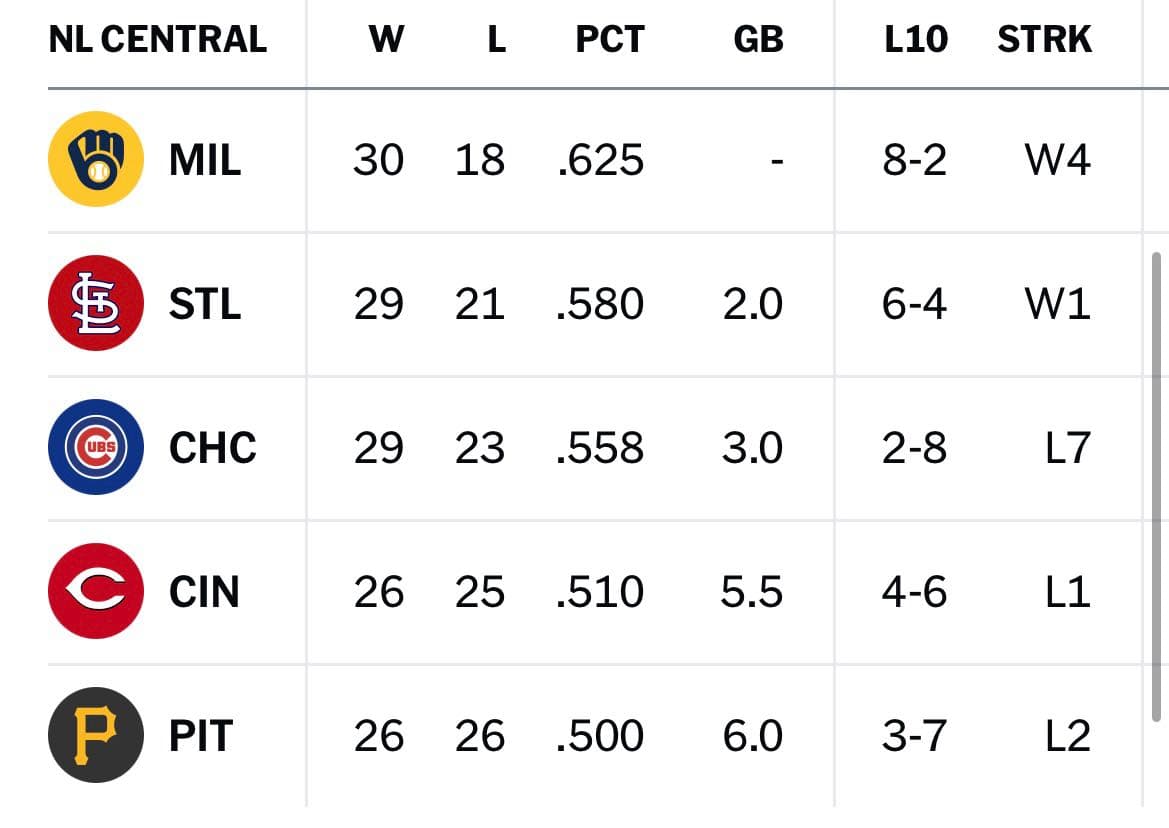This screenshot has height=828, width=1169.
Task: Sort standings by the STRK column header
Action: point(1044,39)
